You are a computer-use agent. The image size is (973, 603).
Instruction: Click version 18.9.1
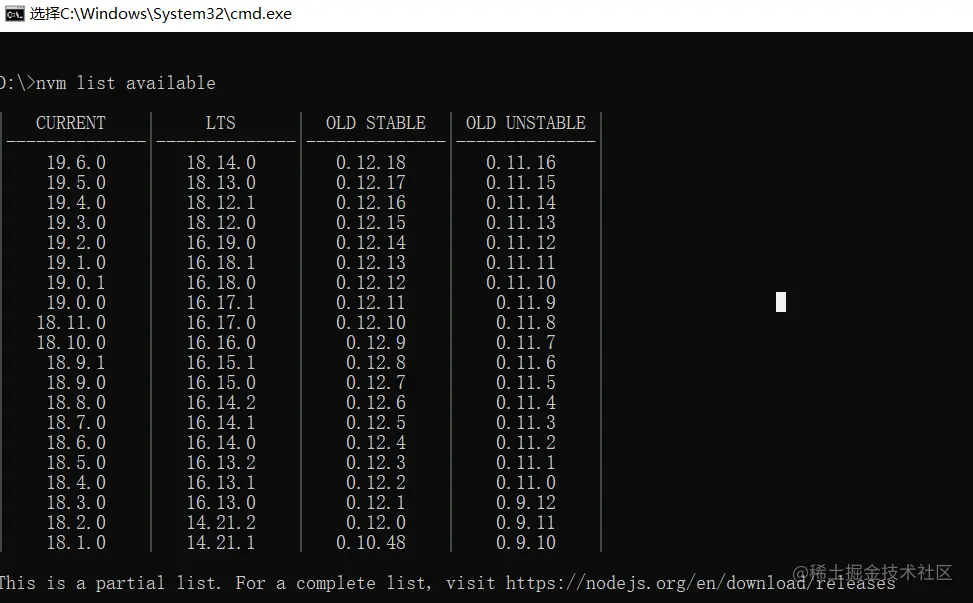[76, 362]
